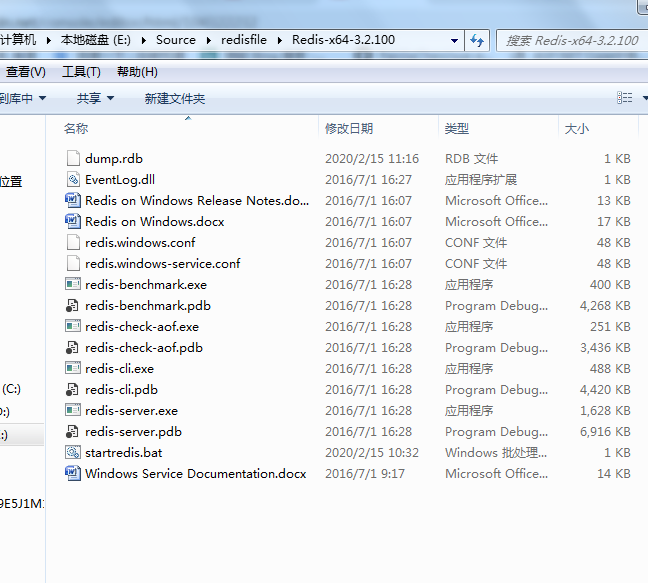Click the redis-cli.pdb file icon
Viewport: 648px width, 583px height.
72,389
